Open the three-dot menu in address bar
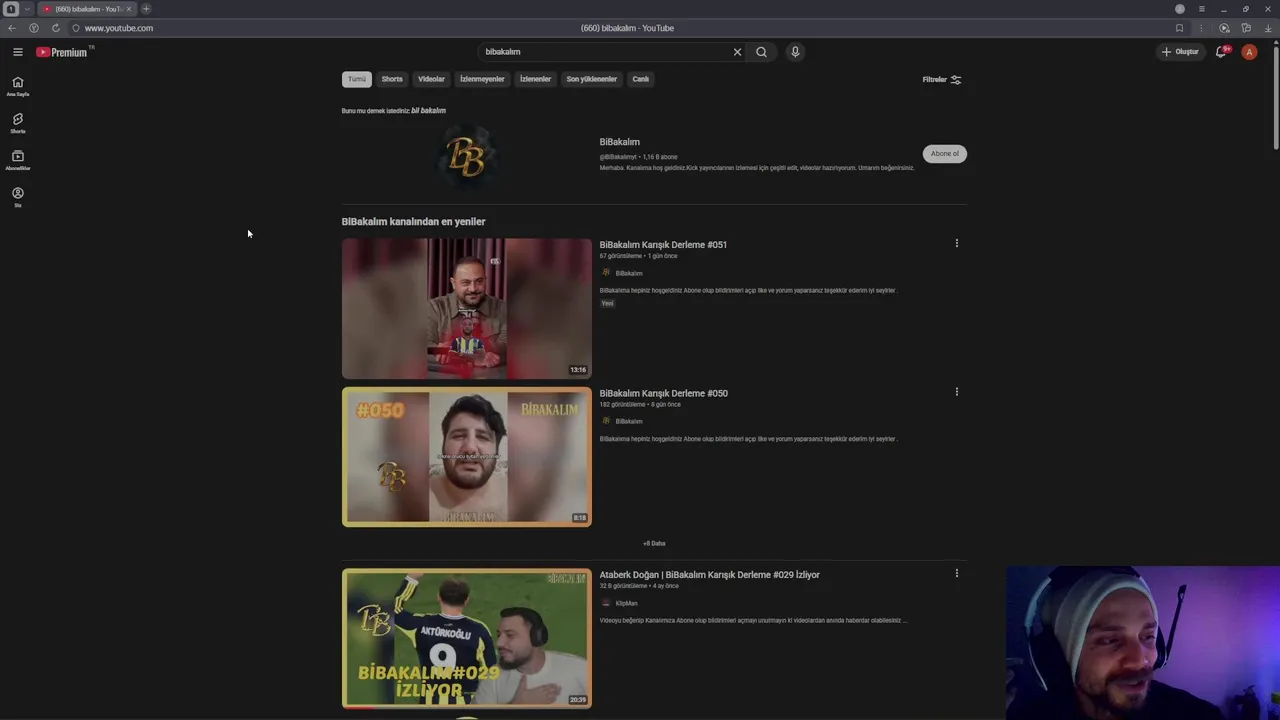1280x720 pixels. 1201,28
